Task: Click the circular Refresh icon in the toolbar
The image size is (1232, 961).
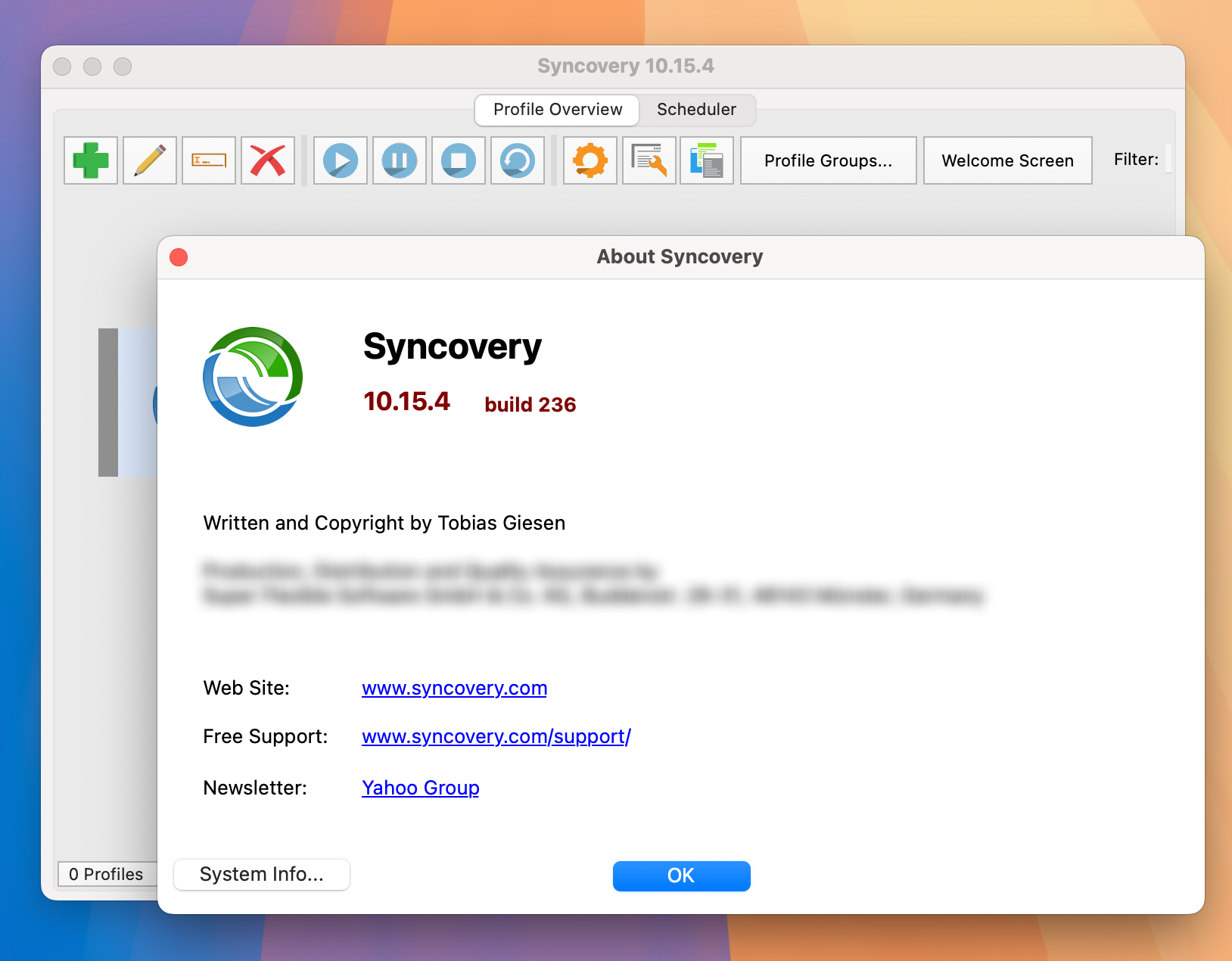Action: coord(518,160)
